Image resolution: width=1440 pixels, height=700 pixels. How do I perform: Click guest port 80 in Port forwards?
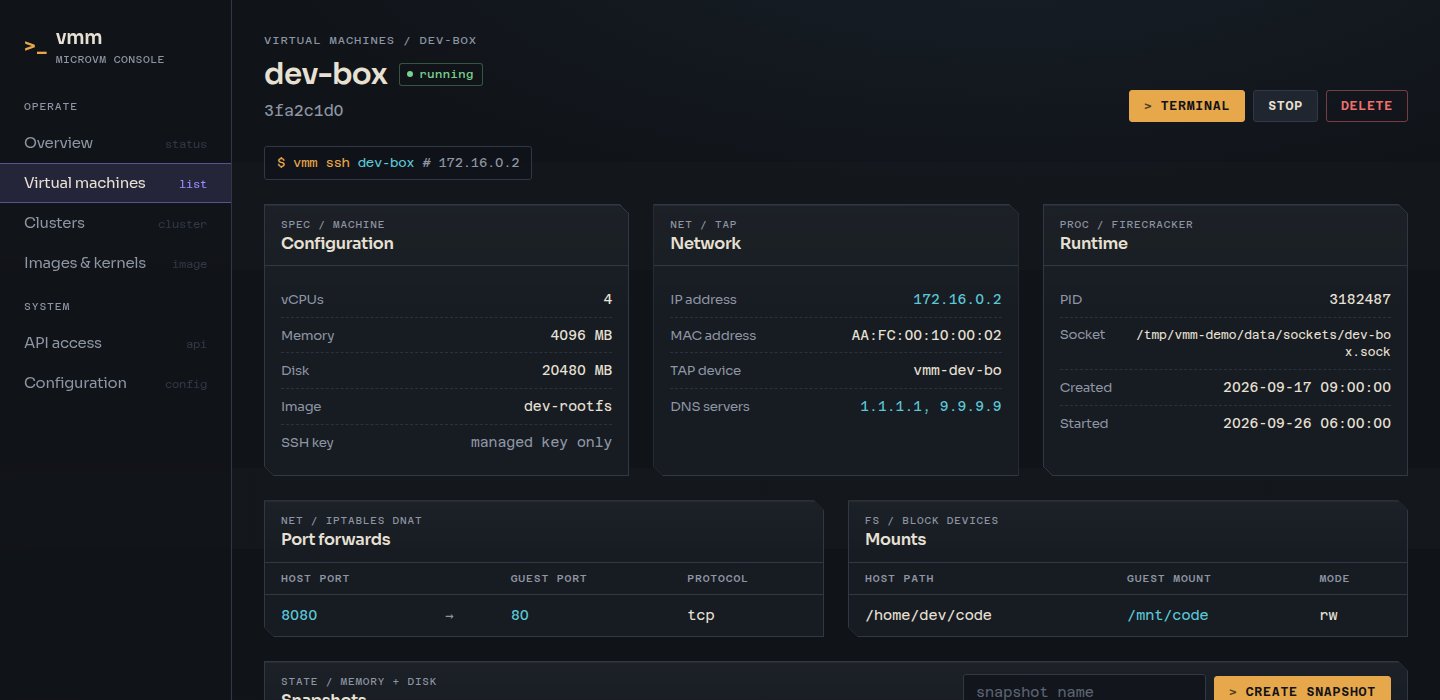click(520, 615)
